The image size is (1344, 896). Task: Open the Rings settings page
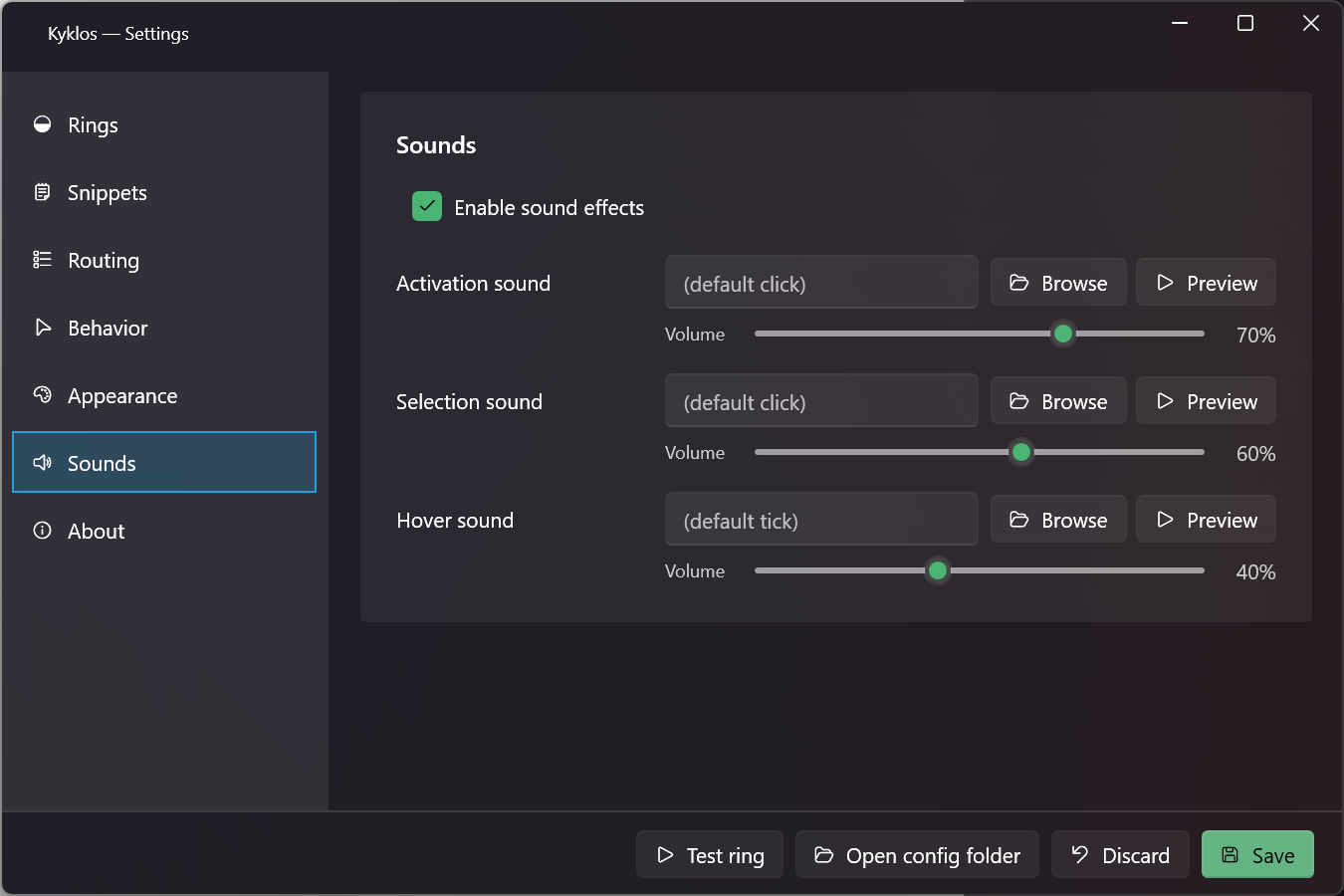(164, 124)
